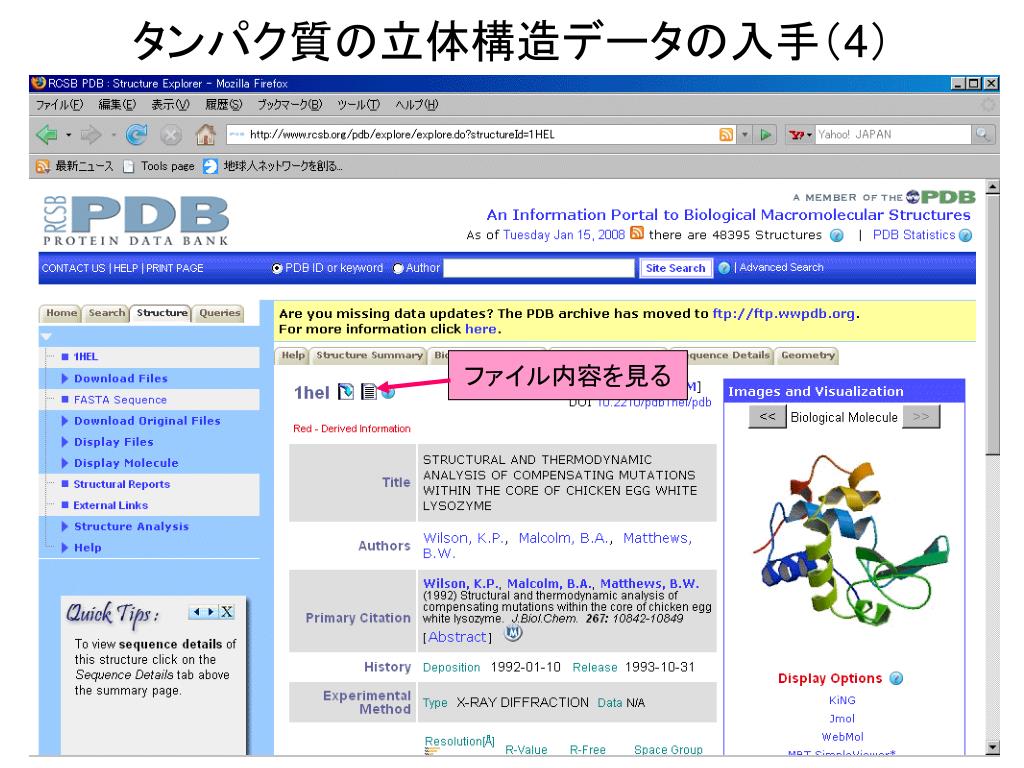
Task: Open the Tools page bookmark
Action: pos(159,167)
